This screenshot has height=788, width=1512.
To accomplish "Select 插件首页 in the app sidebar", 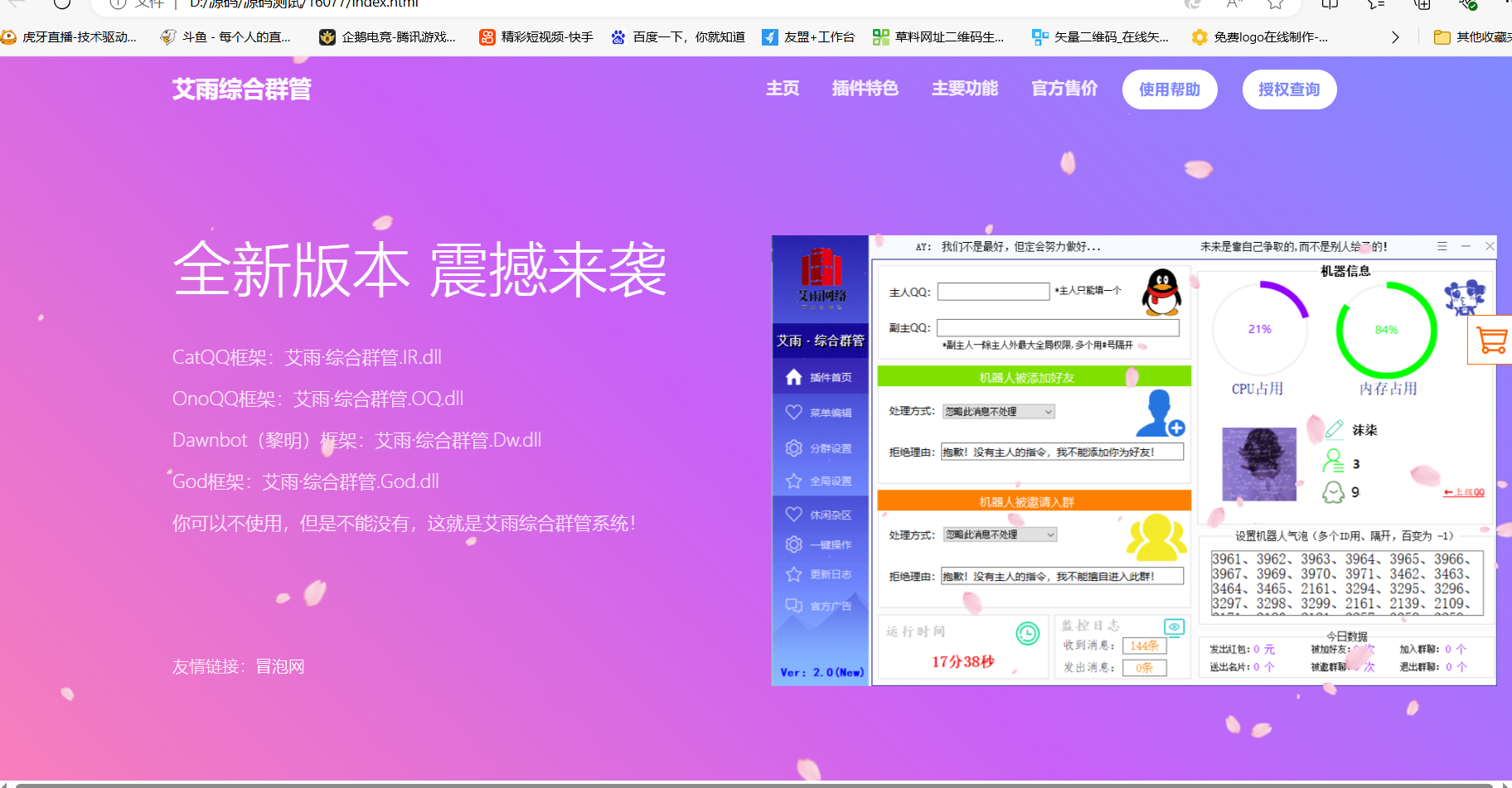I will click(820, 377).
